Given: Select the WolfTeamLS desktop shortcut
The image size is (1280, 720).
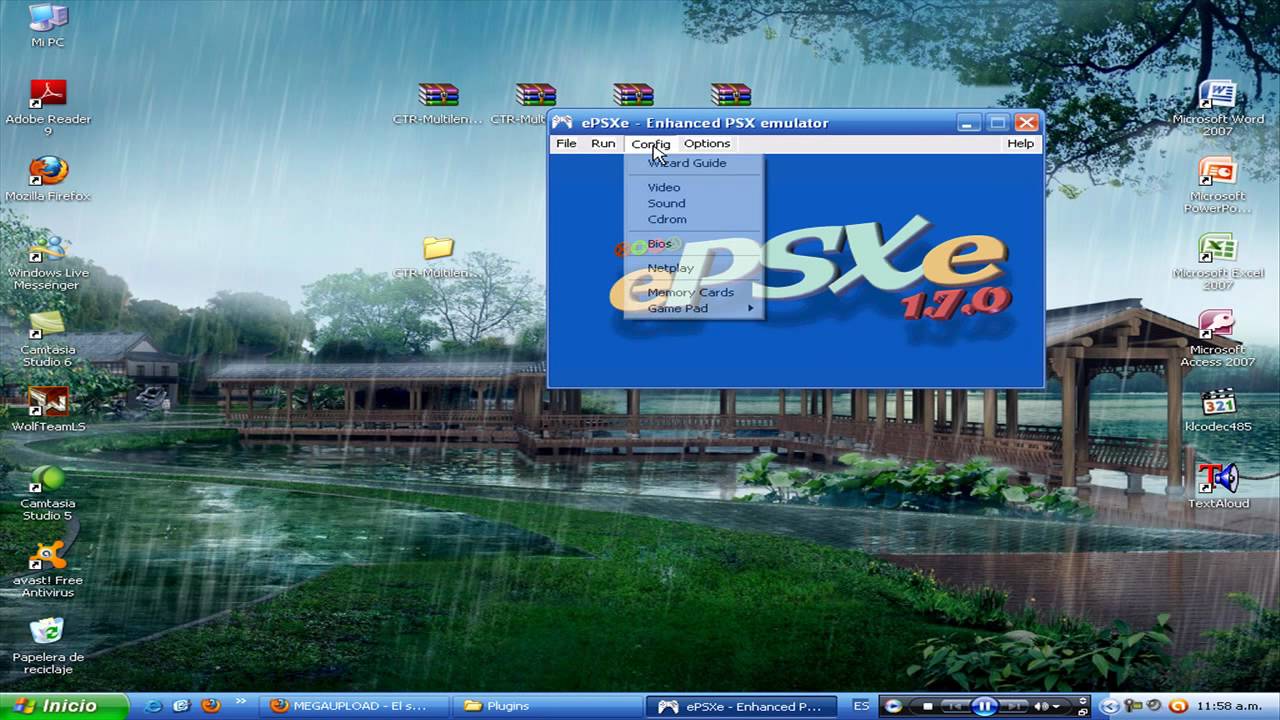Looking at the screenshot, I should coord(47,409).
